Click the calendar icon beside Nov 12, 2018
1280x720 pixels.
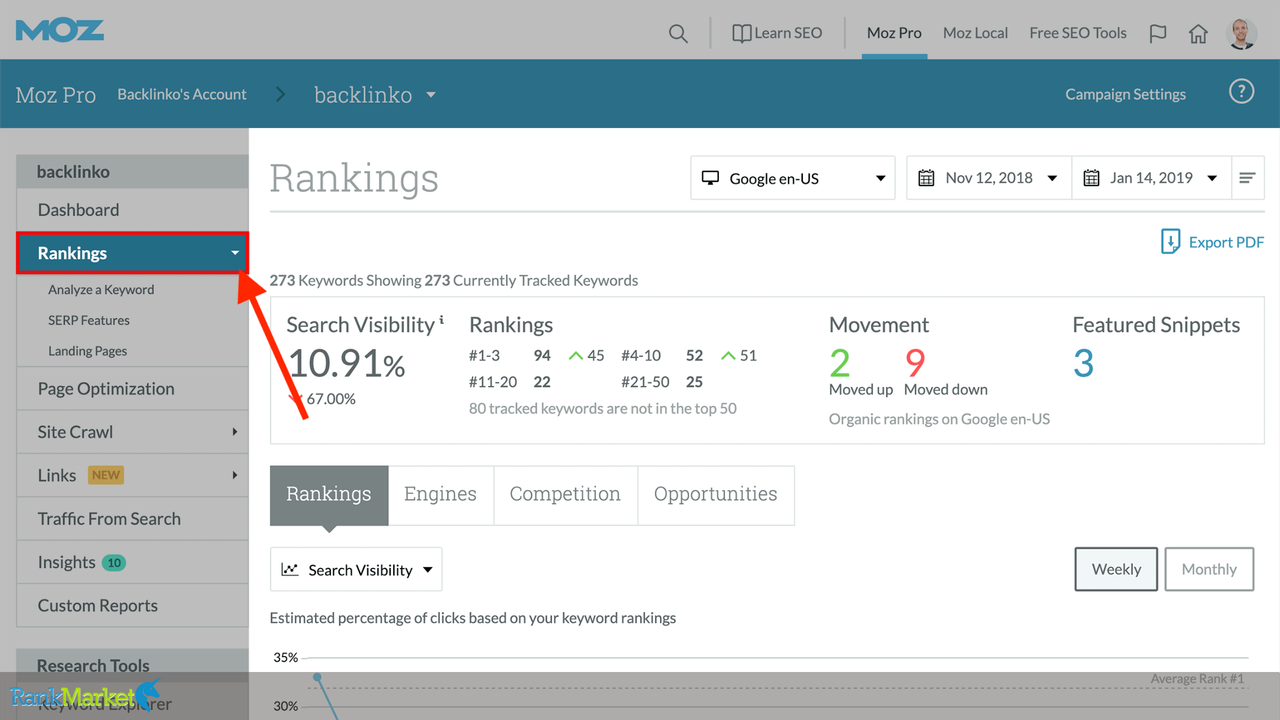[926, 178]
